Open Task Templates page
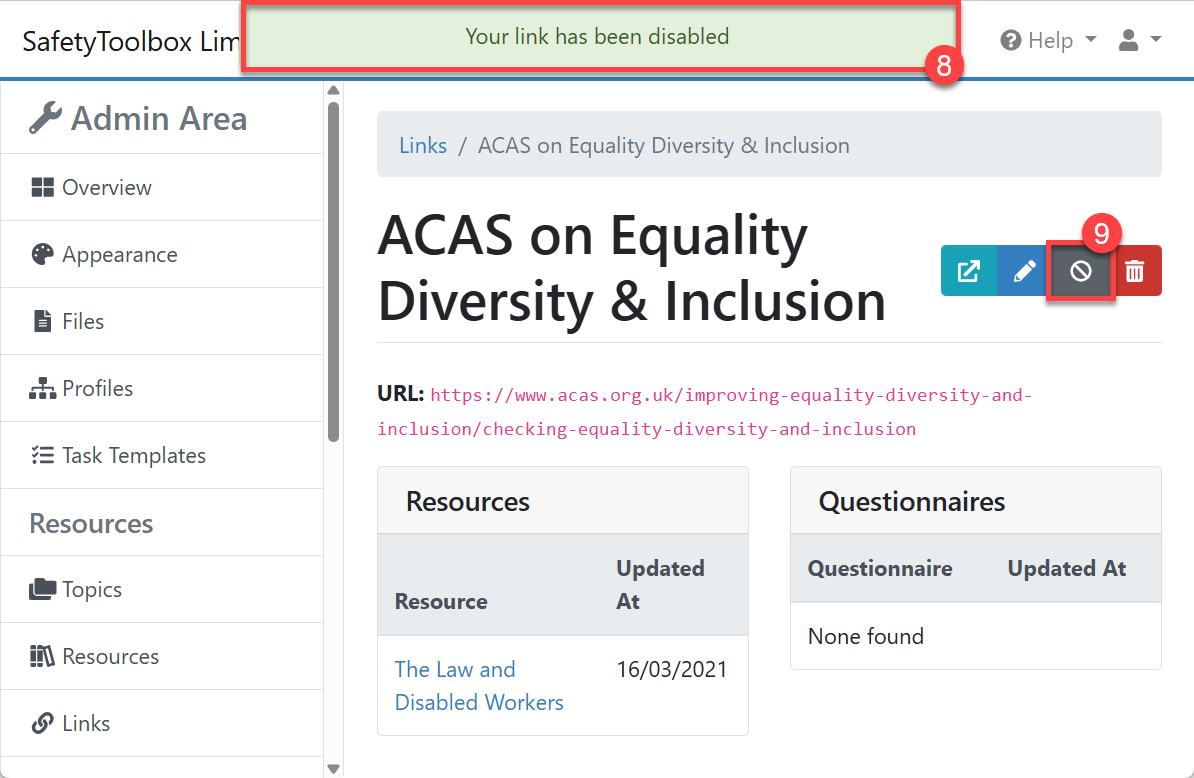Viewport: 1194px width, 778px height. tap(162, 455)
